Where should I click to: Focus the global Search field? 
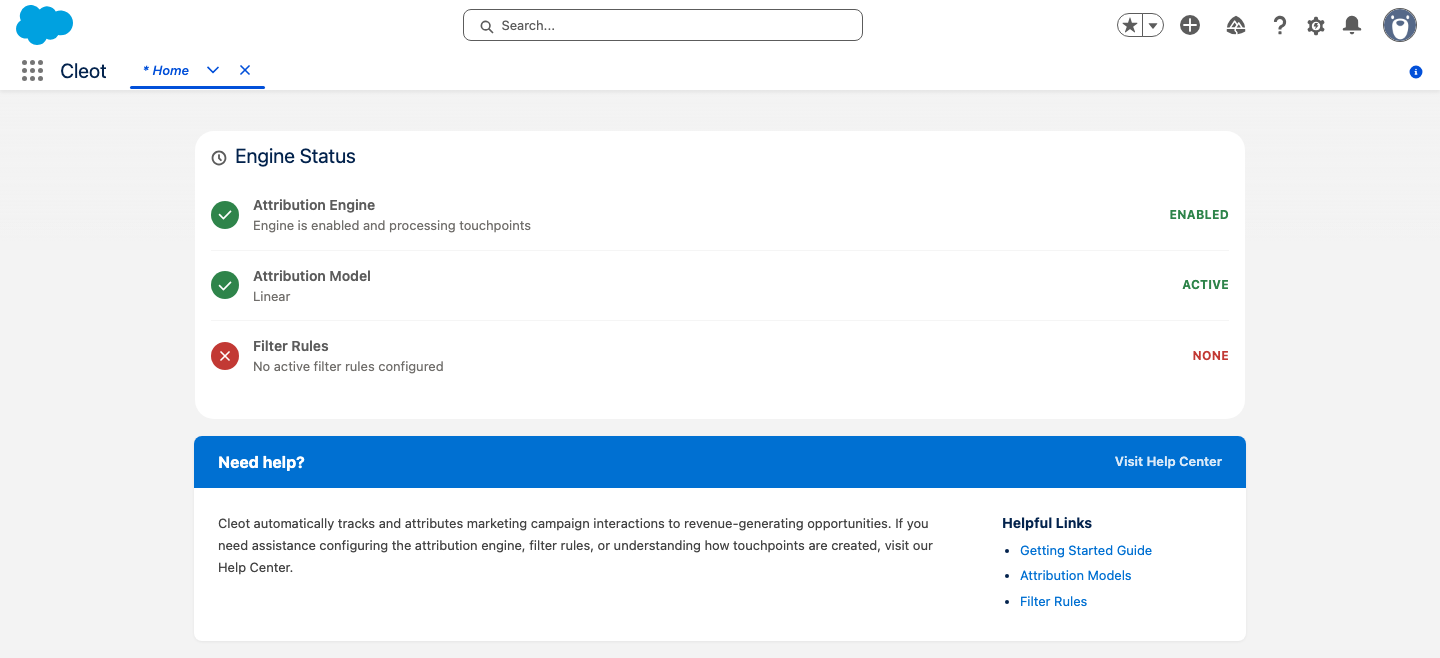[663, 25]
